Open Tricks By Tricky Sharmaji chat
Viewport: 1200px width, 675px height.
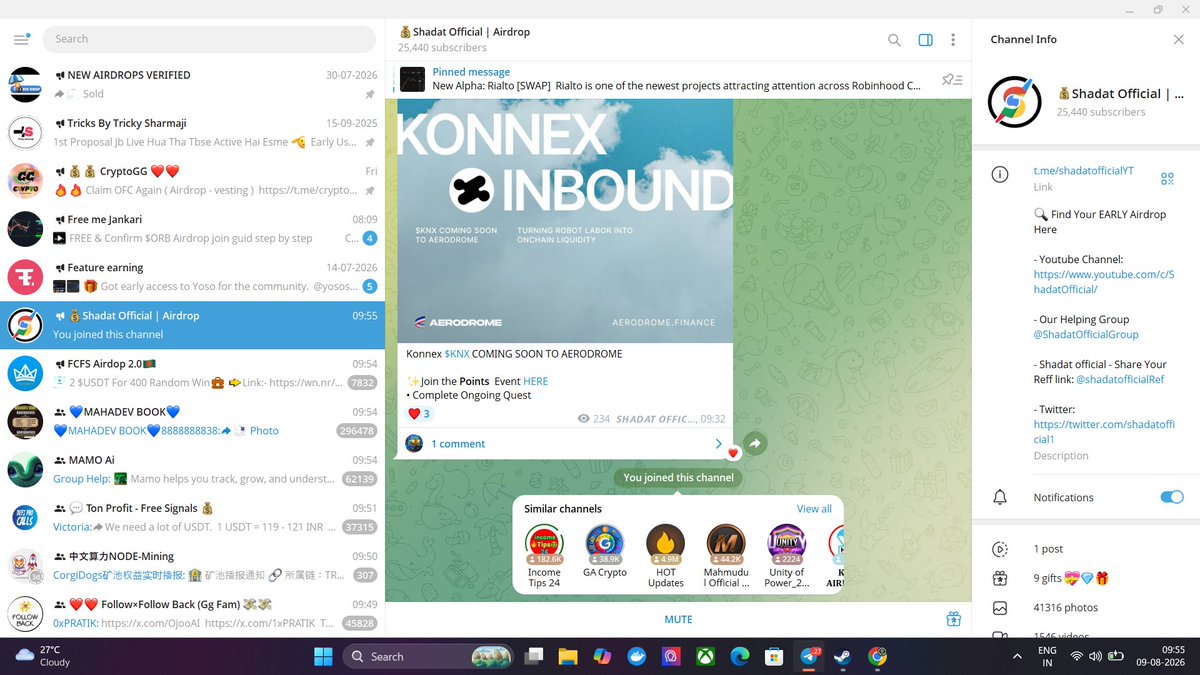click(x=192, y=133)
